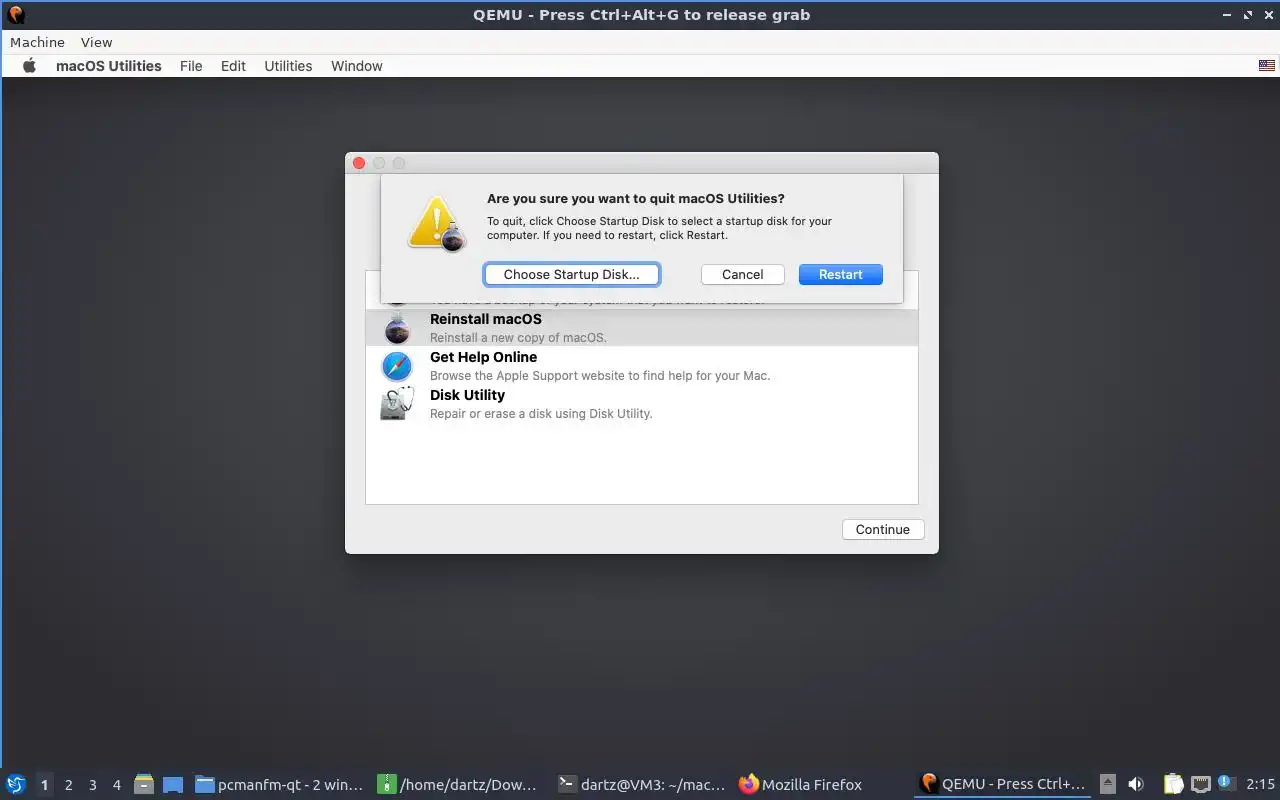Image resolution: width=1280 pixels, height=800 pixels.
Task: Click the Reinstall macOS disc icon
Action: point(397,328)
